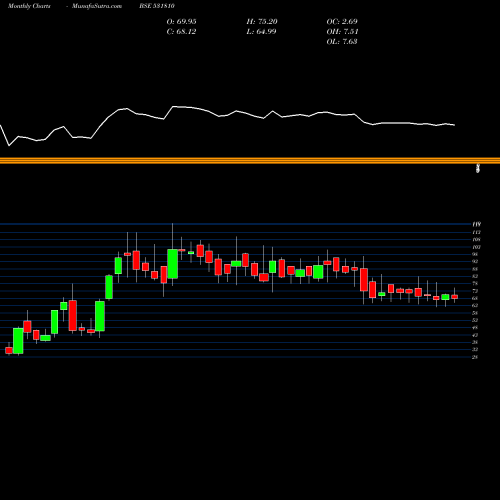Click the high value "H: 75.20"

tap(262, 22)
